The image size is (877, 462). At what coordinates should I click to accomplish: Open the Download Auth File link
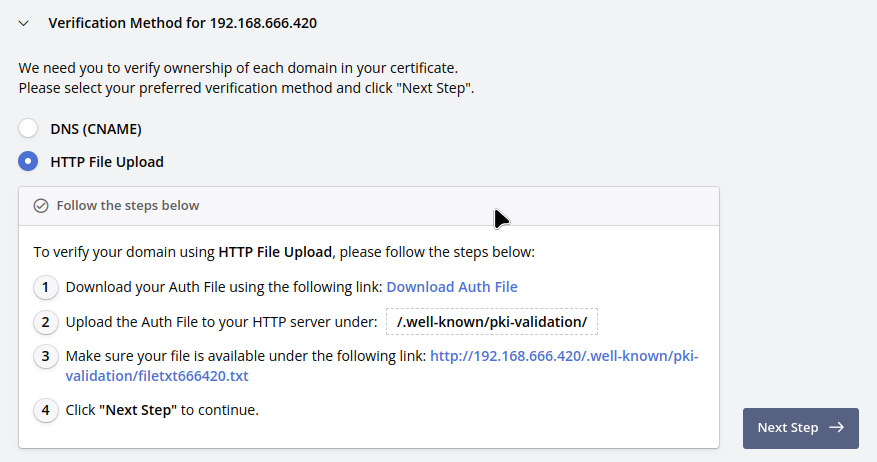(x=452, y=287)
